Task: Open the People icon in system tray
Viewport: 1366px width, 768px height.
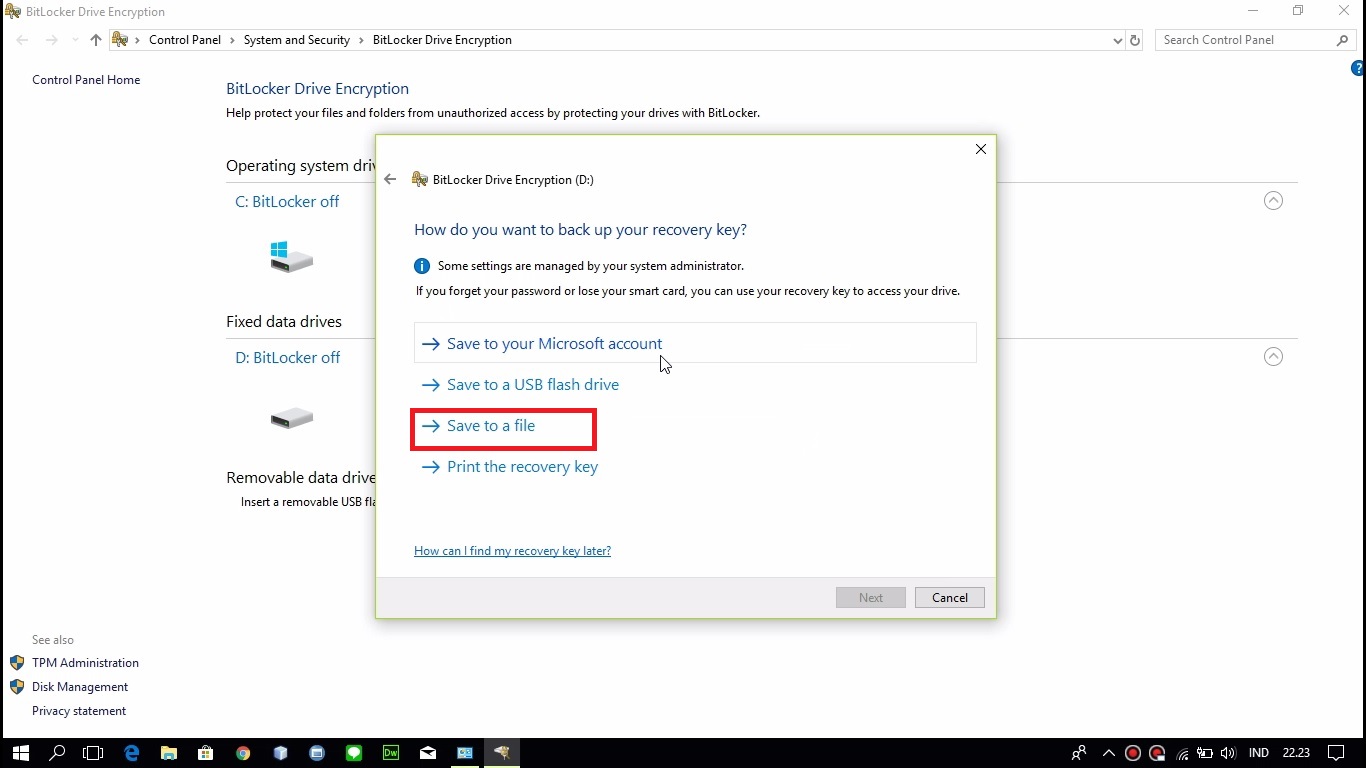Action: click(x=1079, y=753)
